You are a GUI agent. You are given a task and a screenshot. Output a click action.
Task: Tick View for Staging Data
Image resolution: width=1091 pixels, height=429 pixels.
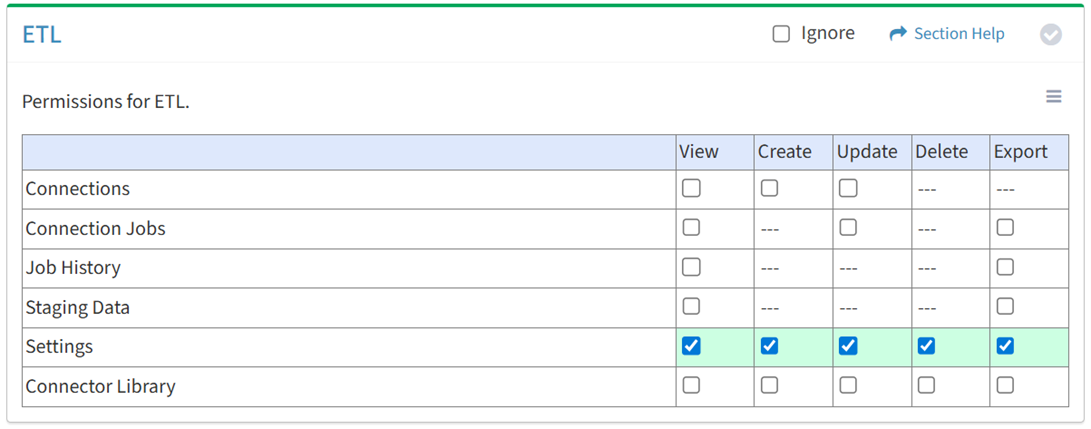pyautogui.click(x=691, y=306)
